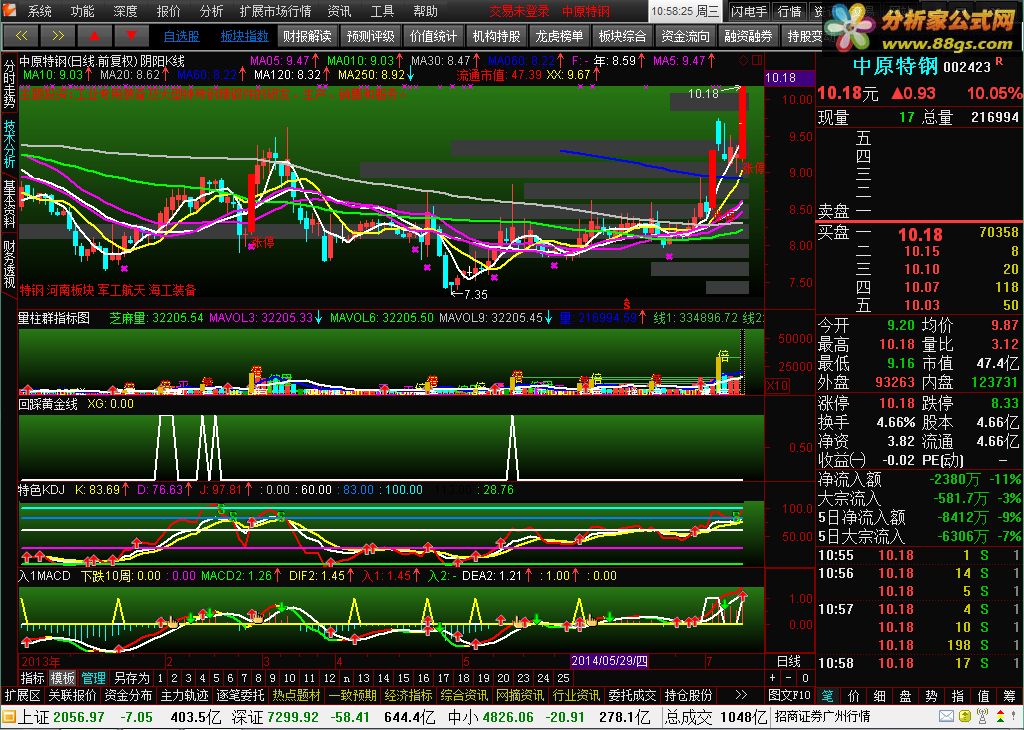This screenshot has width=1024, height=730.
Task: Click the 日线 period label
Action: [789, 661]
